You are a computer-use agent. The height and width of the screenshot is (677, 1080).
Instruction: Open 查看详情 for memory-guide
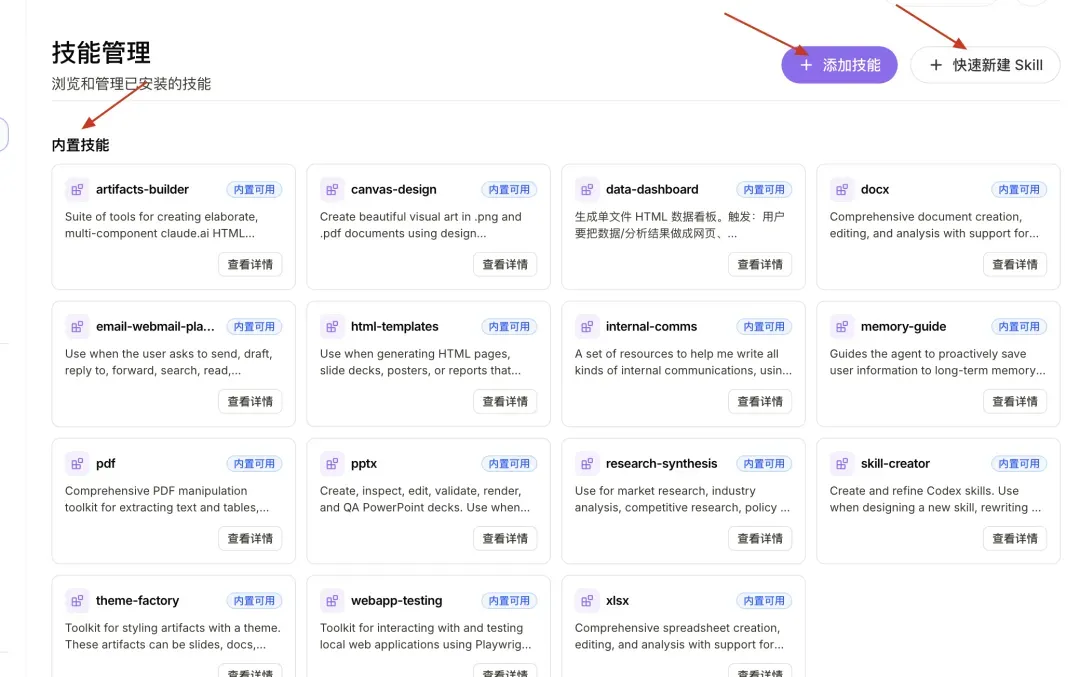coord(1015,402)
